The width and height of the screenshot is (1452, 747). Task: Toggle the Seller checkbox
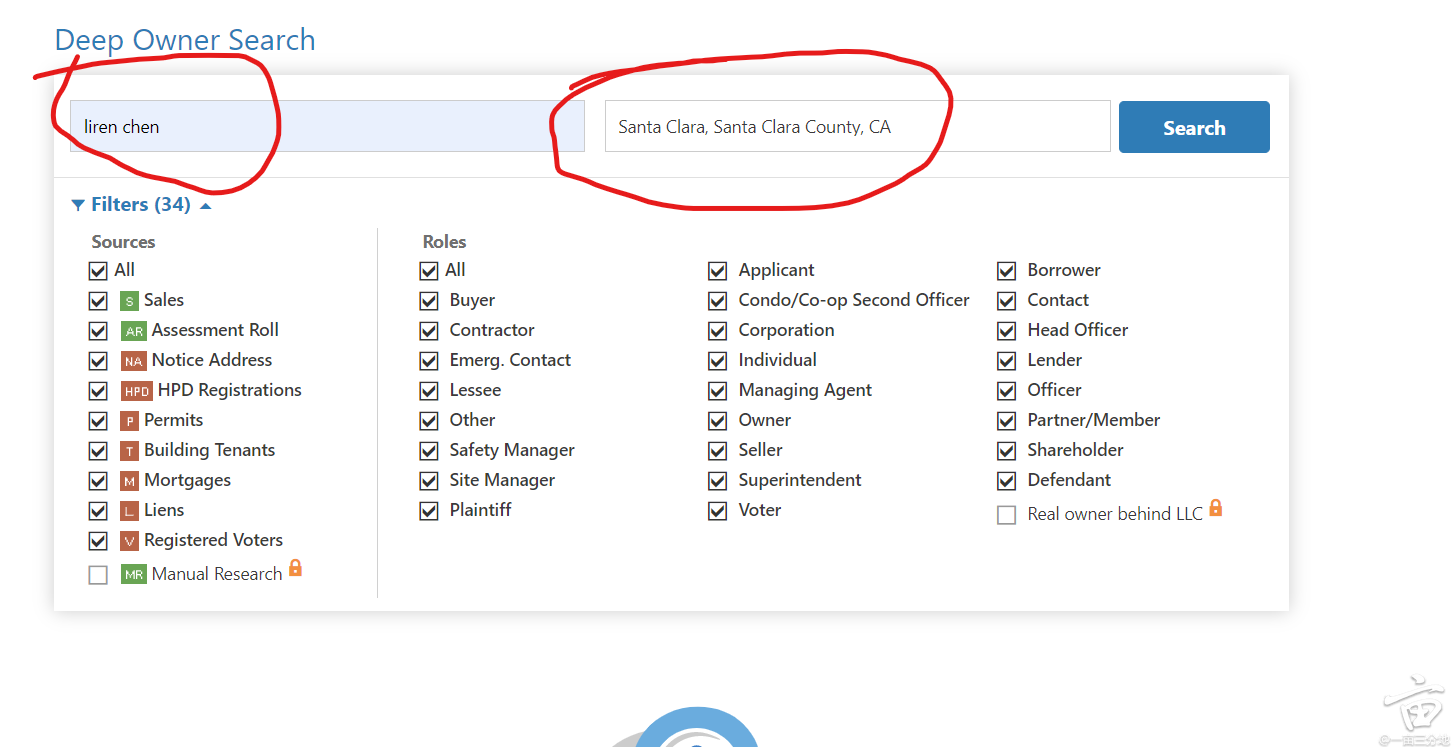[x=717, y=451]
